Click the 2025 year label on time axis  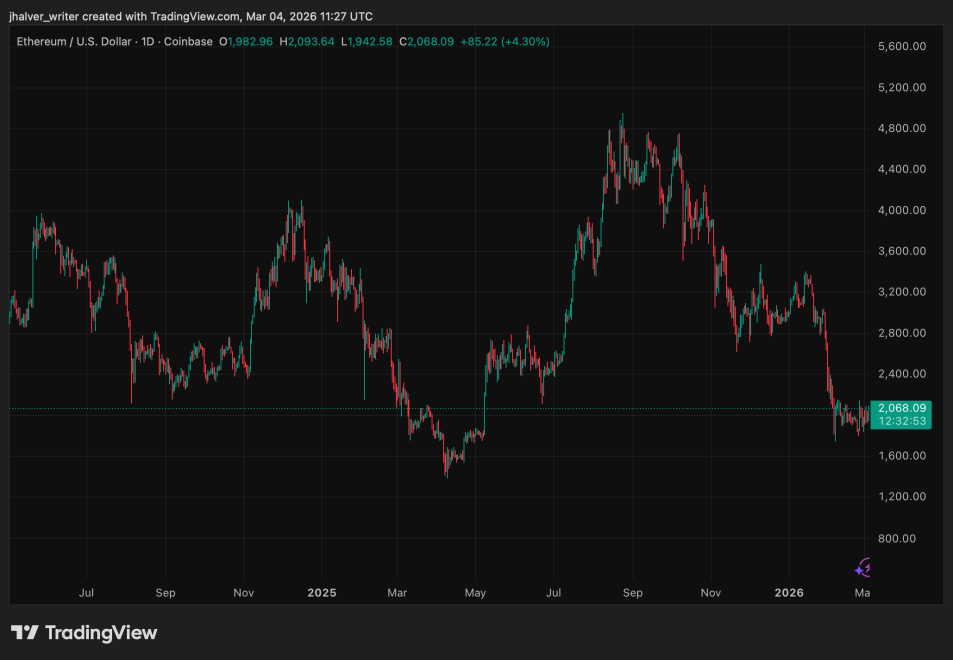tap(322, 592)
